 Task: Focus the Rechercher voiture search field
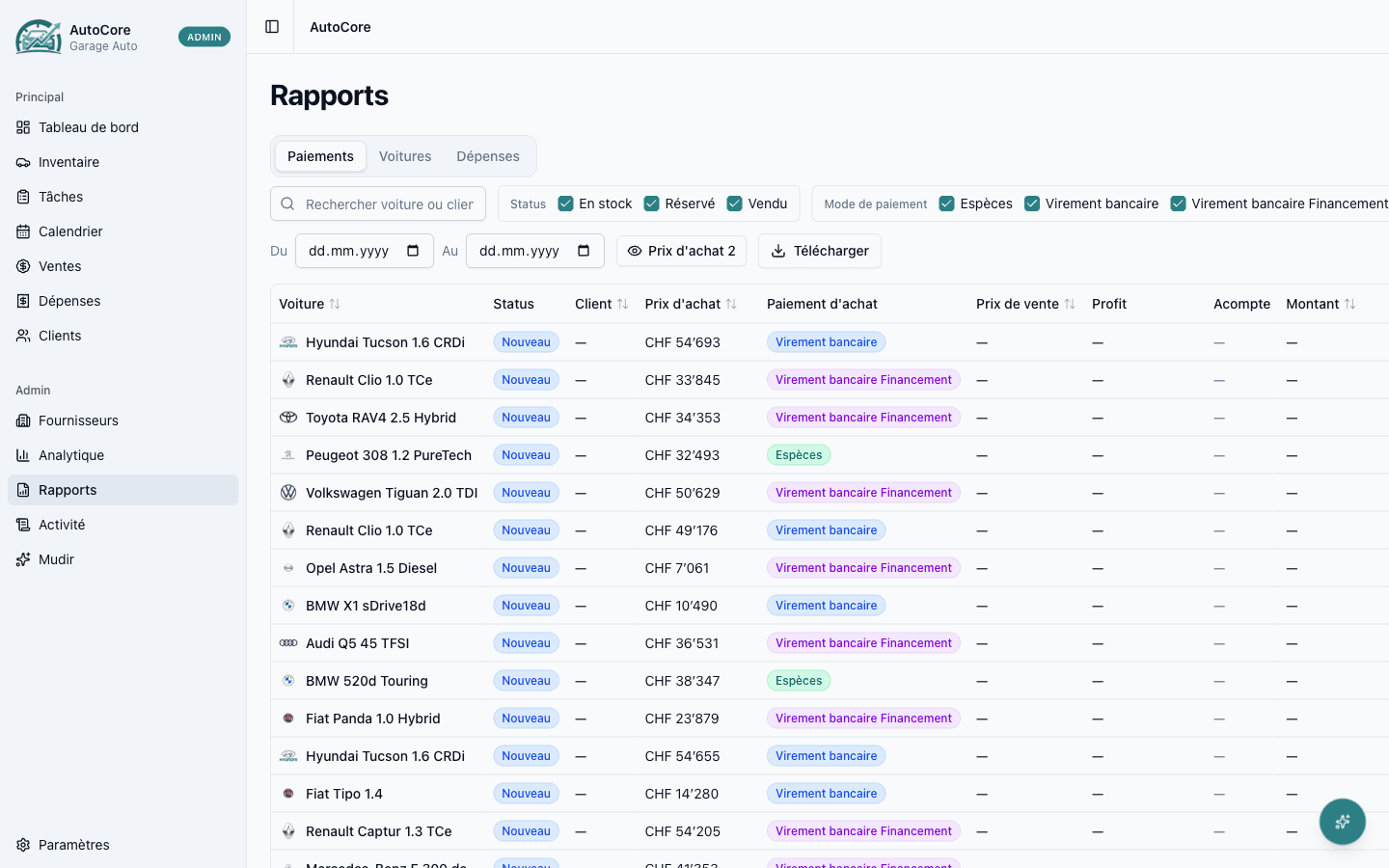389,204
